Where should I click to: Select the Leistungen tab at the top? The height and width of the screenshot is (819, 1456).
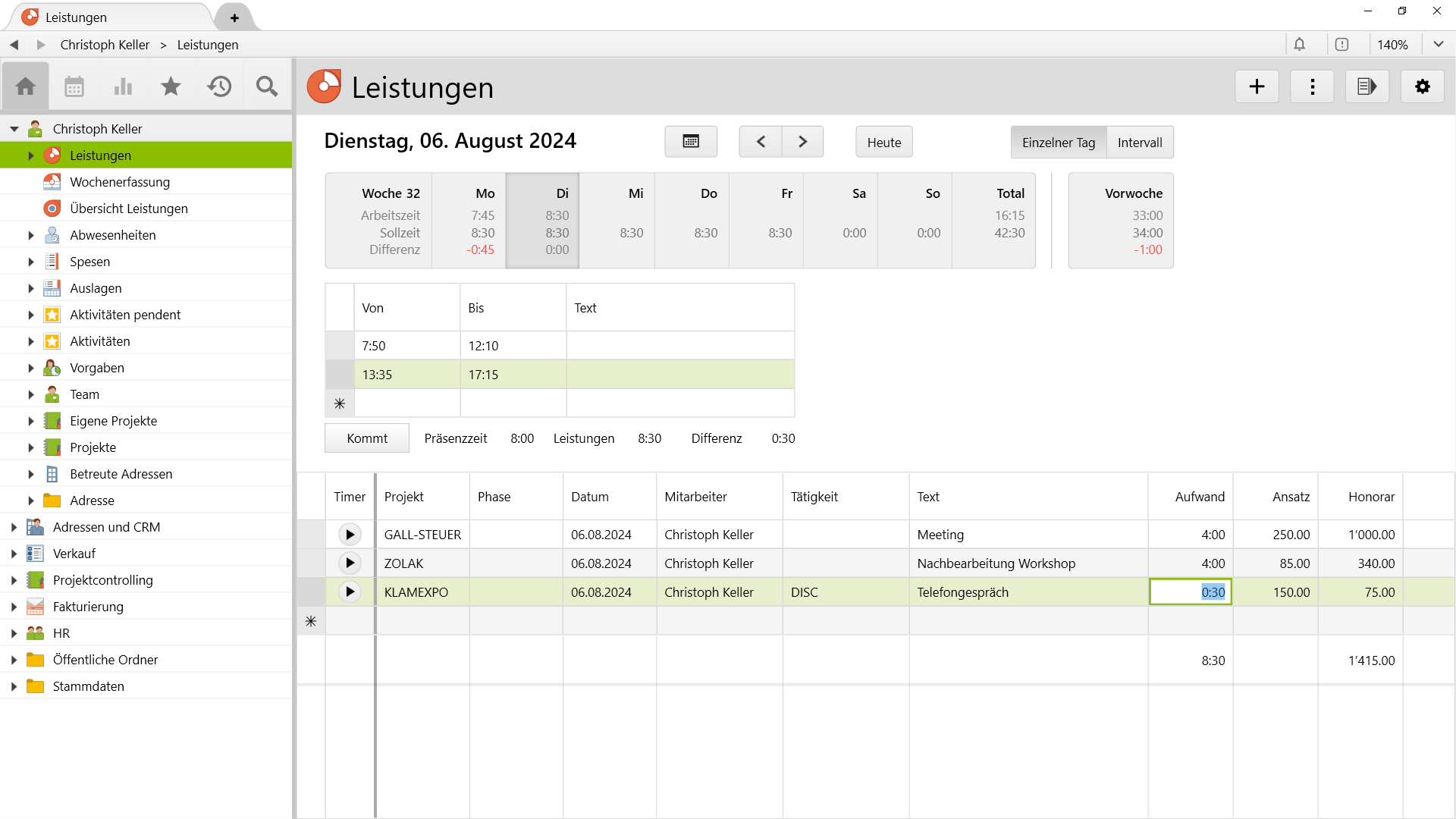(76, 17)
